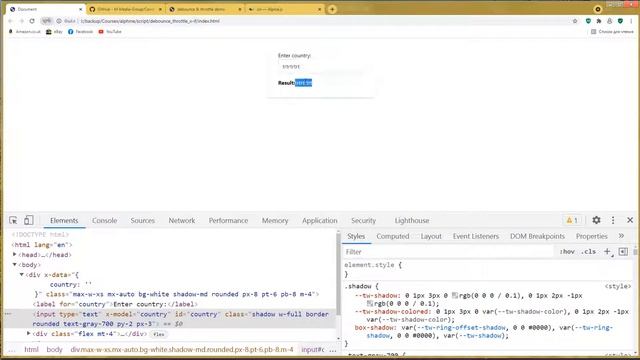Open DevTools settings gear
This screenshot has width=640, height=360.
(596, 220)
